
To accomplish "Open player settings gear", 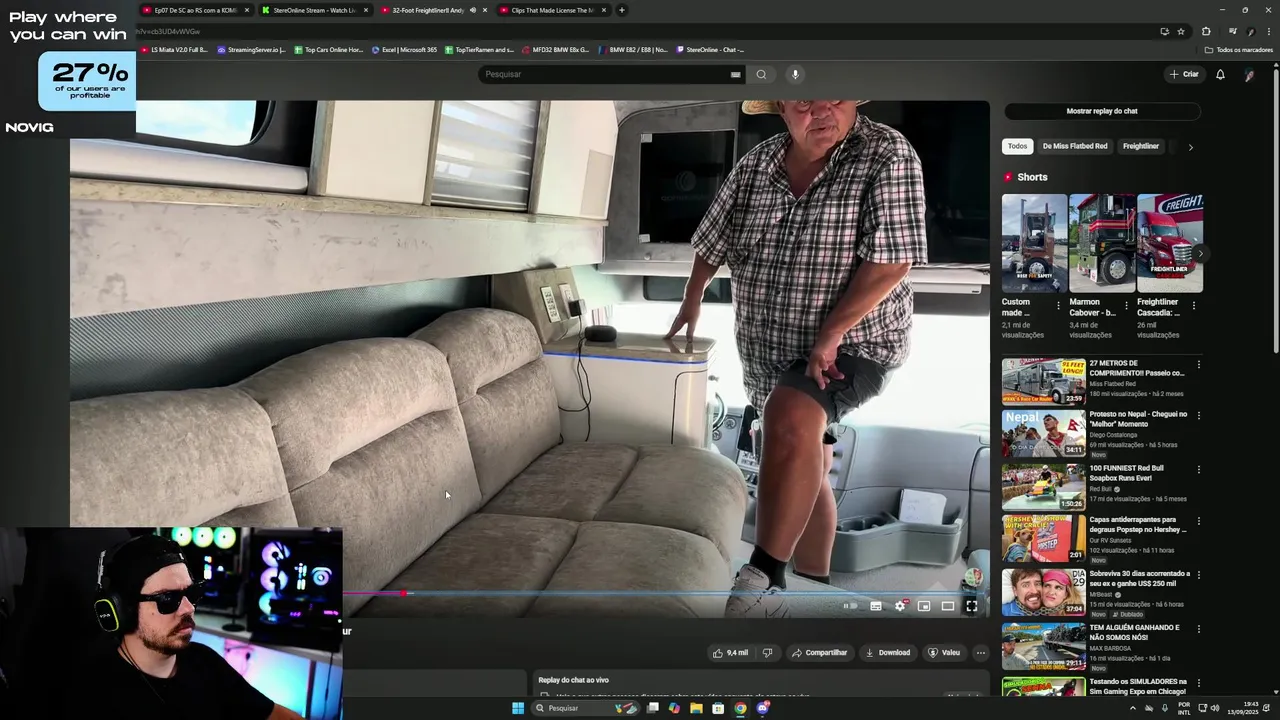I will (x=900, y=606).
